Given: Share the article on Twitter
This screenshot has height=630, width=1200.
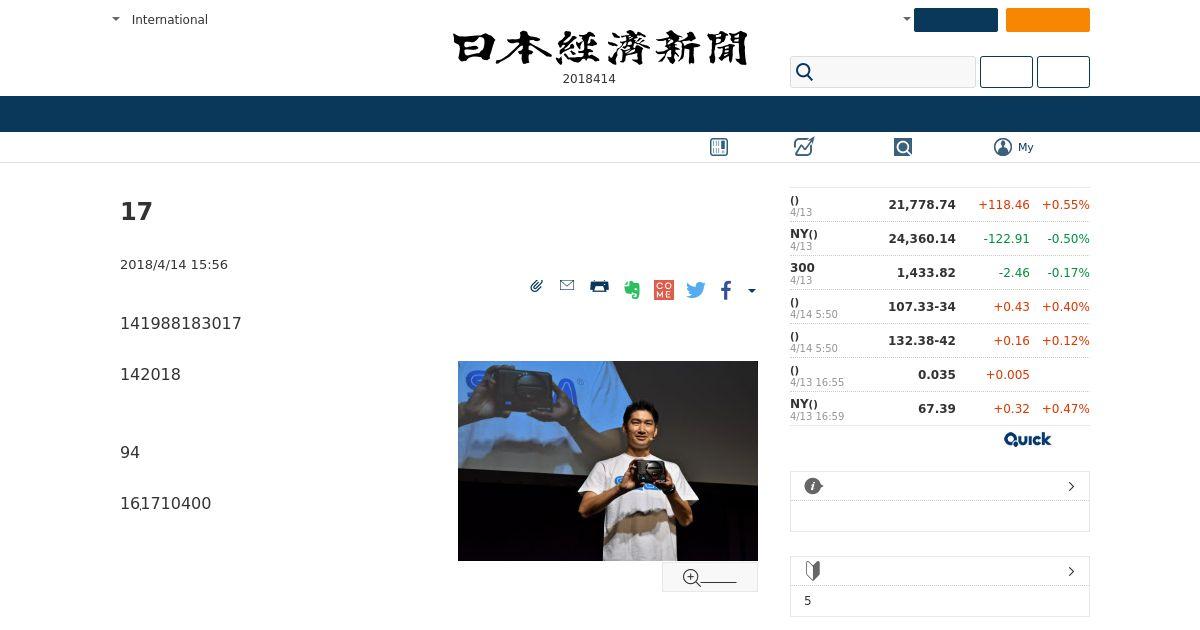Looking at the screenshot, I should (696, 290).
